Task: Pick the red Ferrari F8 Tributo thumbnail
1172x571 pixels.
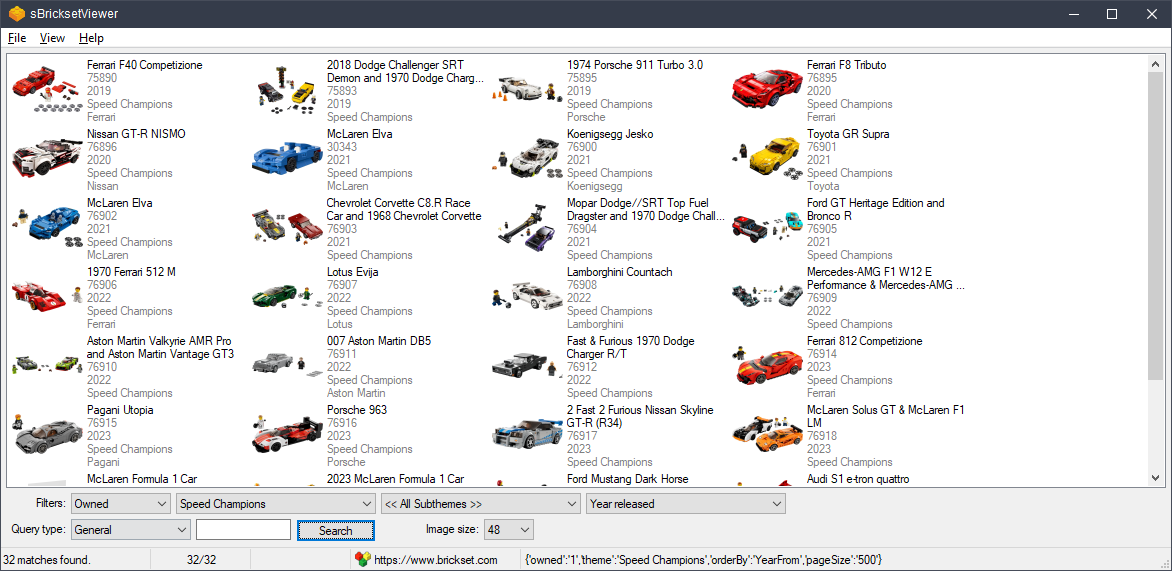Action: 766,88
